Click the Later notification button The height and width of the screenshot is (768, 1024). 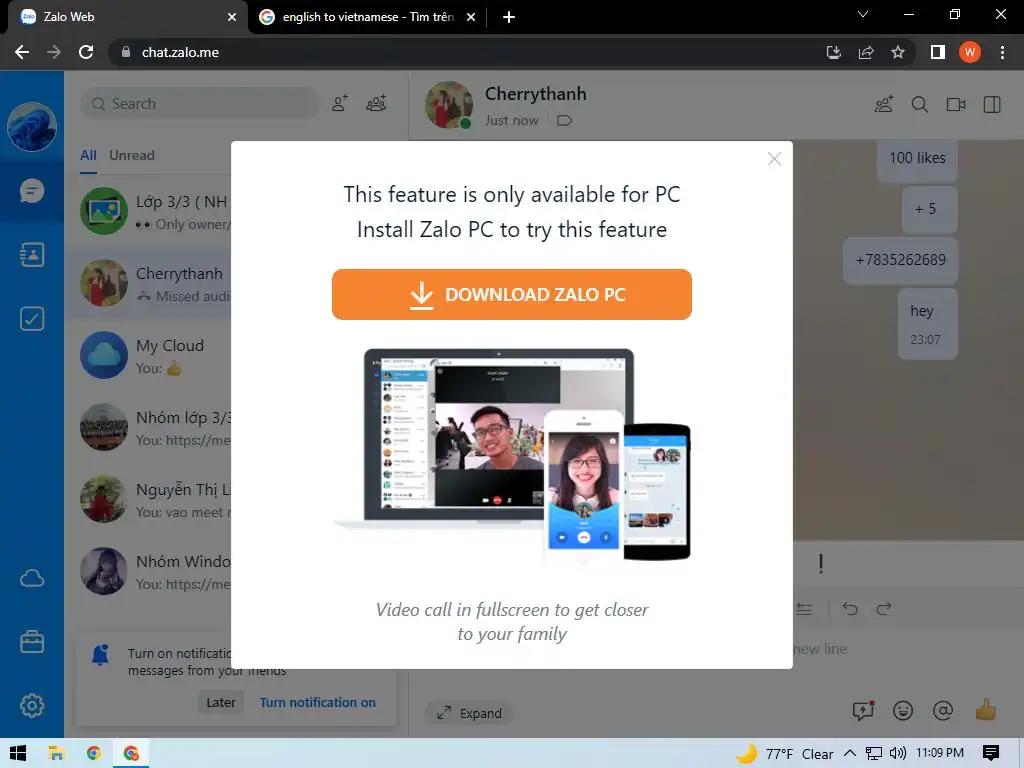221,703
